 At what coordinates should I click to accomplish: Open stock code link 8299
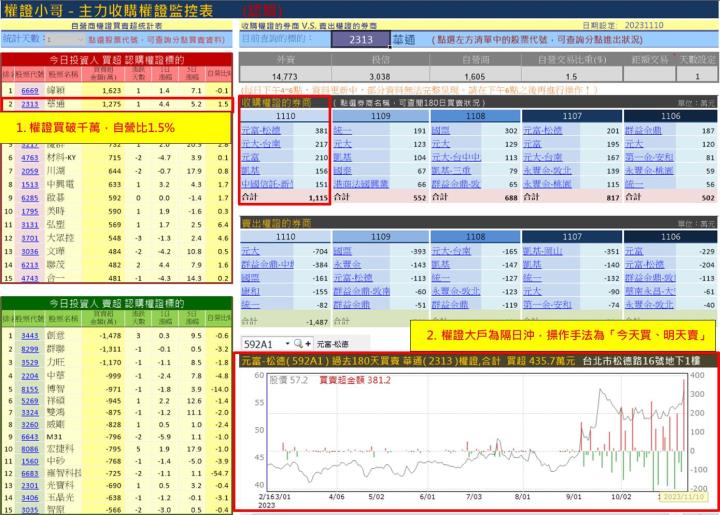(30, 349)
